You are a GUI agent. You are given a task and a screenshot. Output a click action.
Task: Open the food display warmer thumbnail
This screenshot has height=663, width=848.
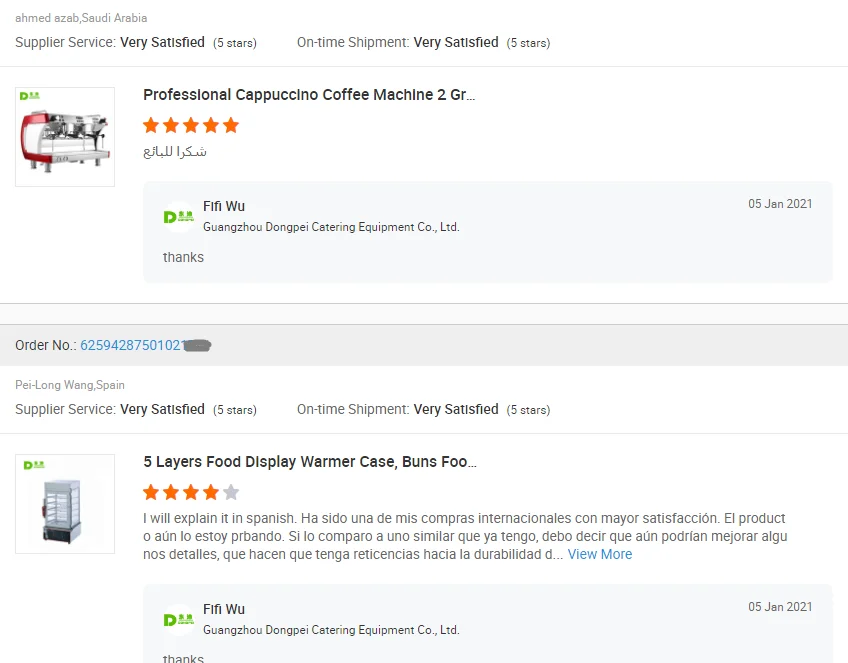pyautogui.click(x=65, y=504)
